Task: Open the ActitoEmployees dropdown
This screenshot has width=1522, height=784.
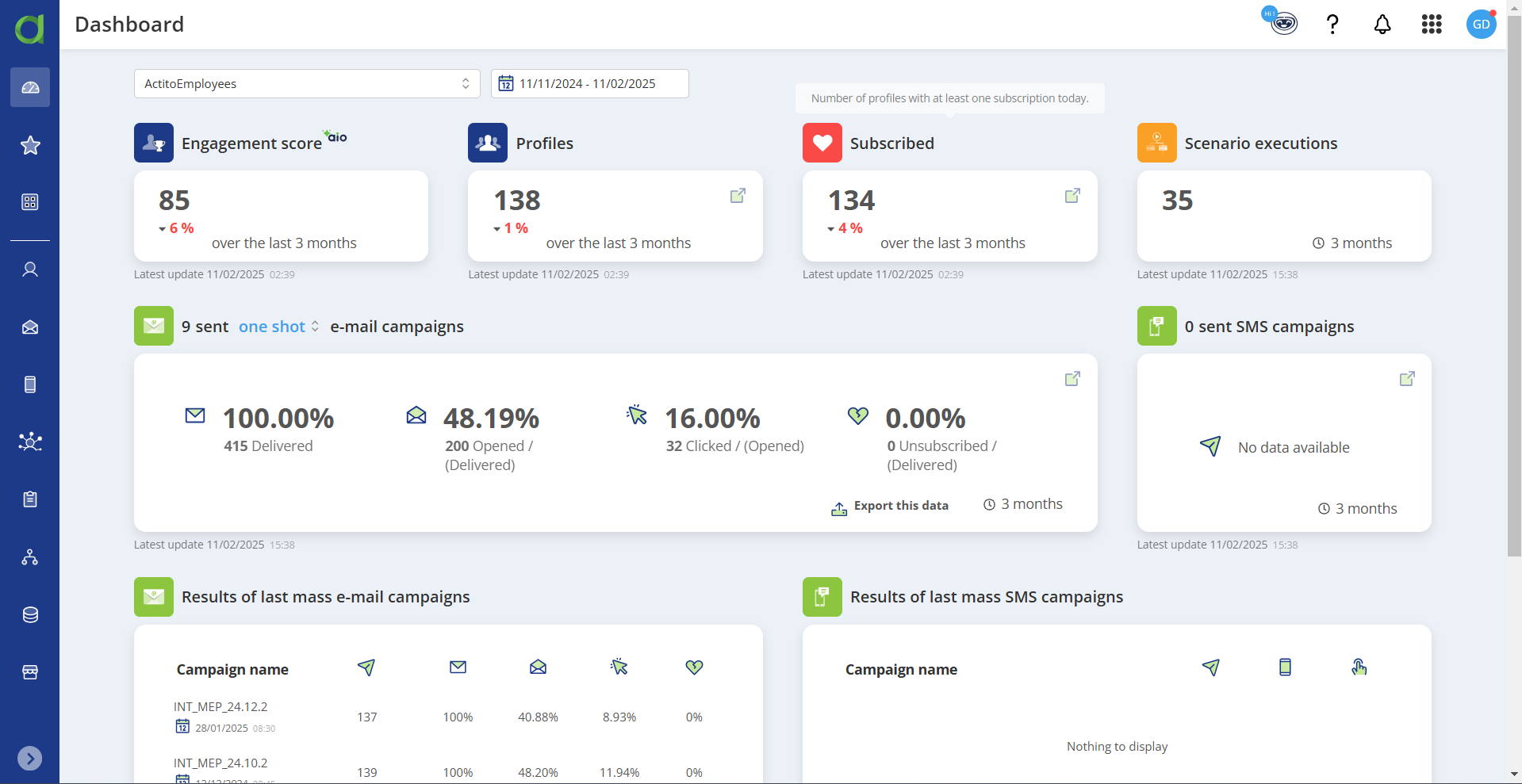Action: tap(307, 84)
